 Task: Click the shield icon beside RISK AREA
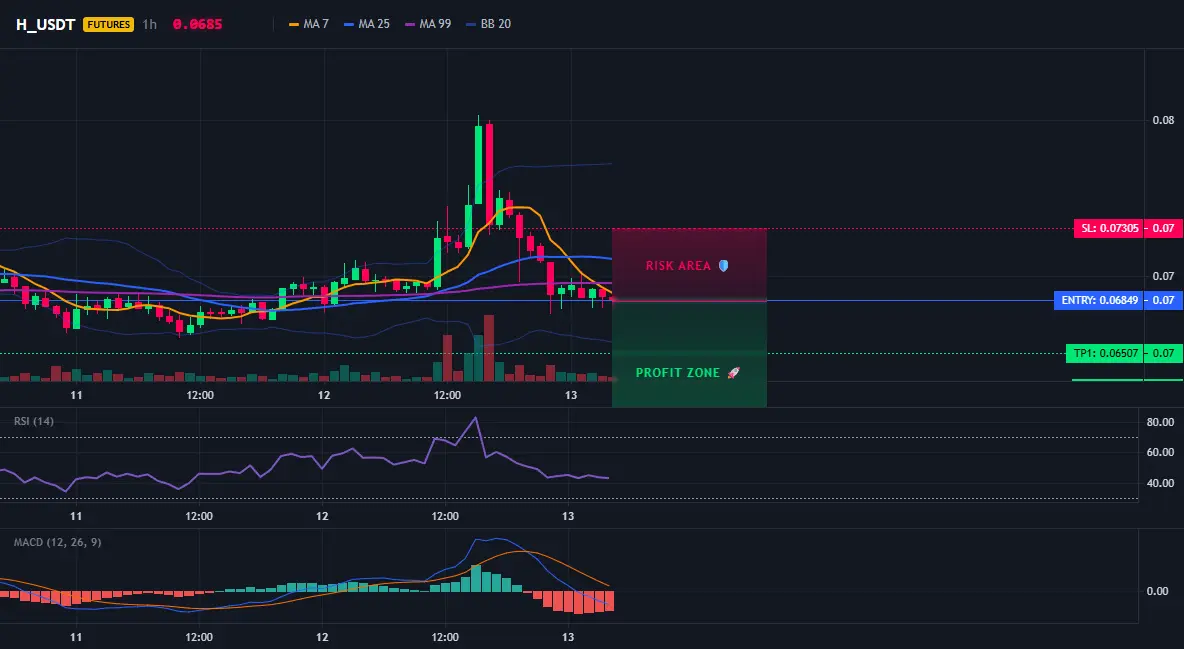coord(723,266)
